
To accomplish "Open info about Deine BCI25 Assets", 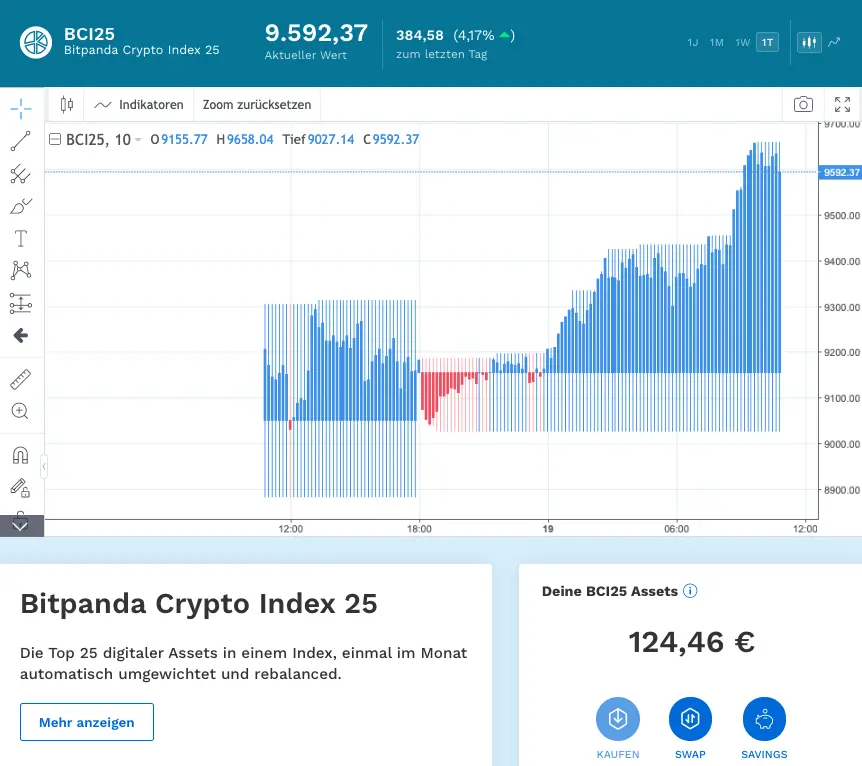I will (690, 591).
